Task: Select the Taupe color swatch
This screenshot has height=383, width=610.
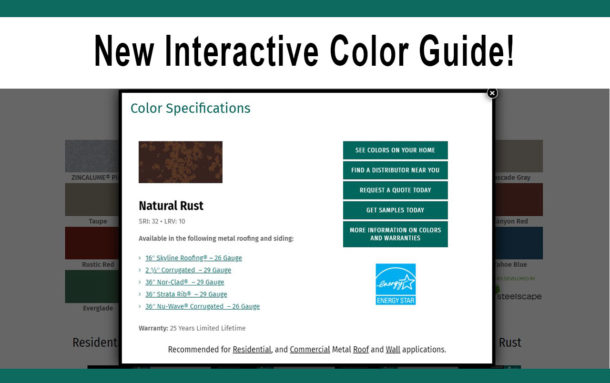Action: 93,199
